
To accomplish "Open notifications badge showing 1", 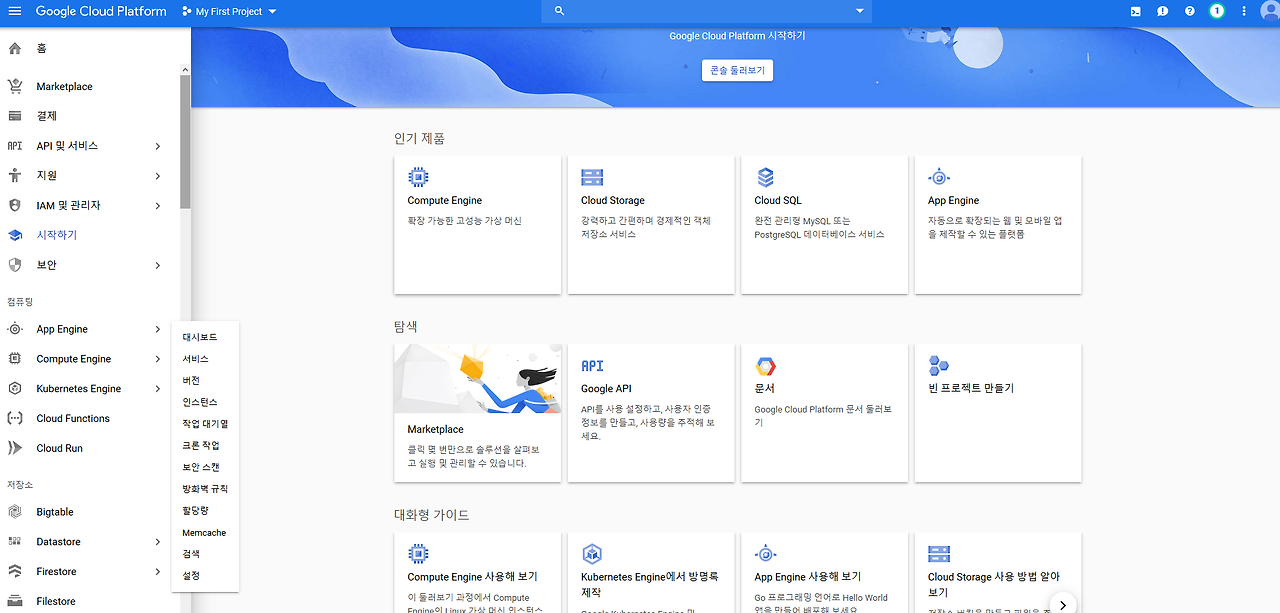I will [1217, 11].
